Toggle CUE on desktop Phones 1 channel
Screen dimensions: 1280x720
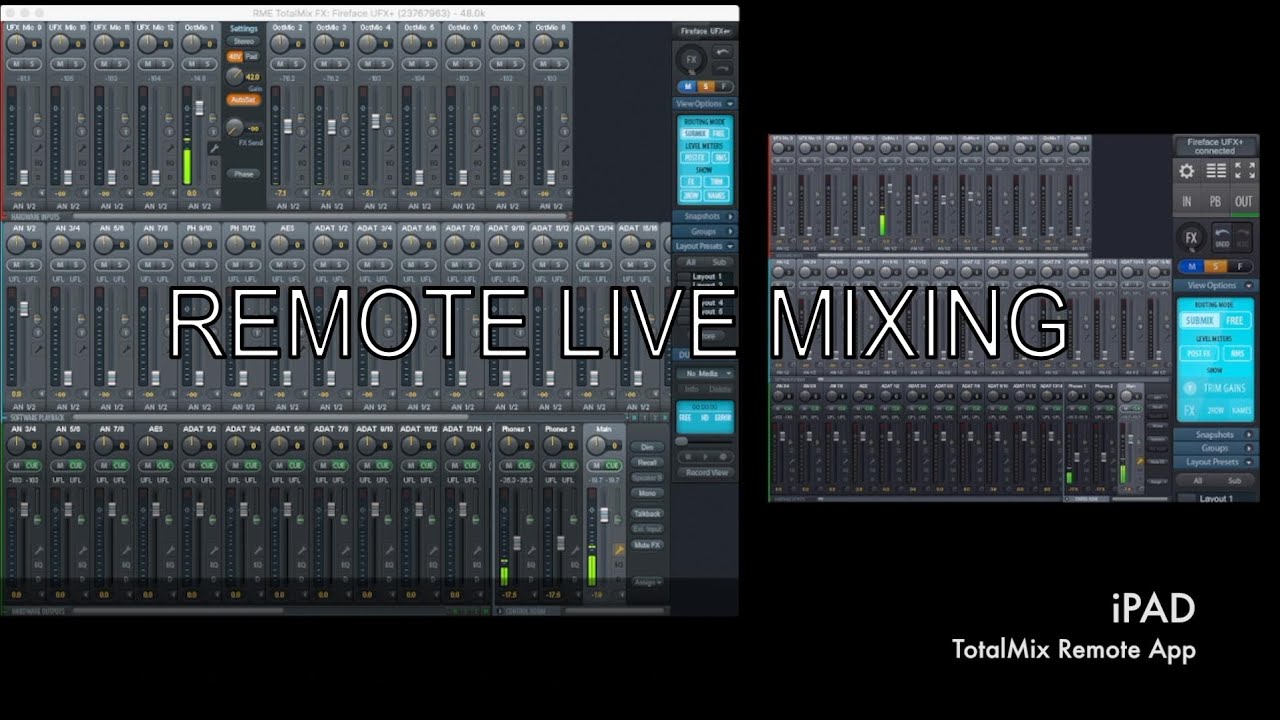pyautogui.click(x=524, y=466)
